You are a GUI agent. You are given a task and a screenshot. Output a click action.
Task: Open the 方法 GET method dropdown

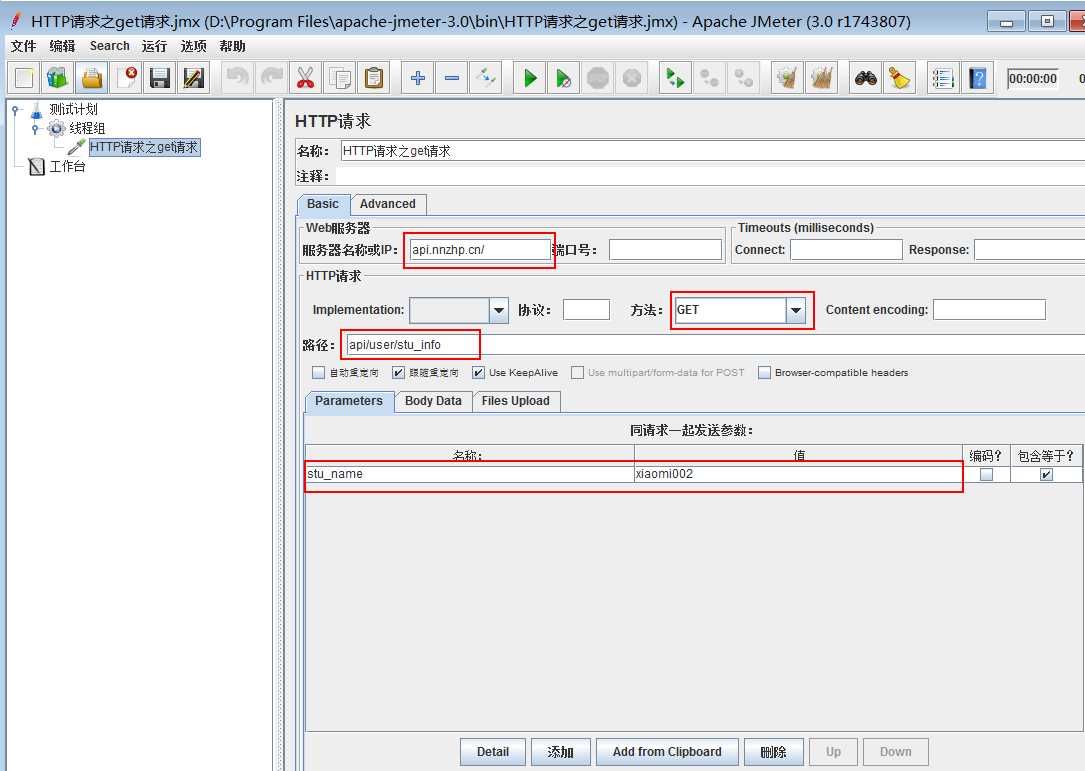pyautogui.click(x=796, y=311)
